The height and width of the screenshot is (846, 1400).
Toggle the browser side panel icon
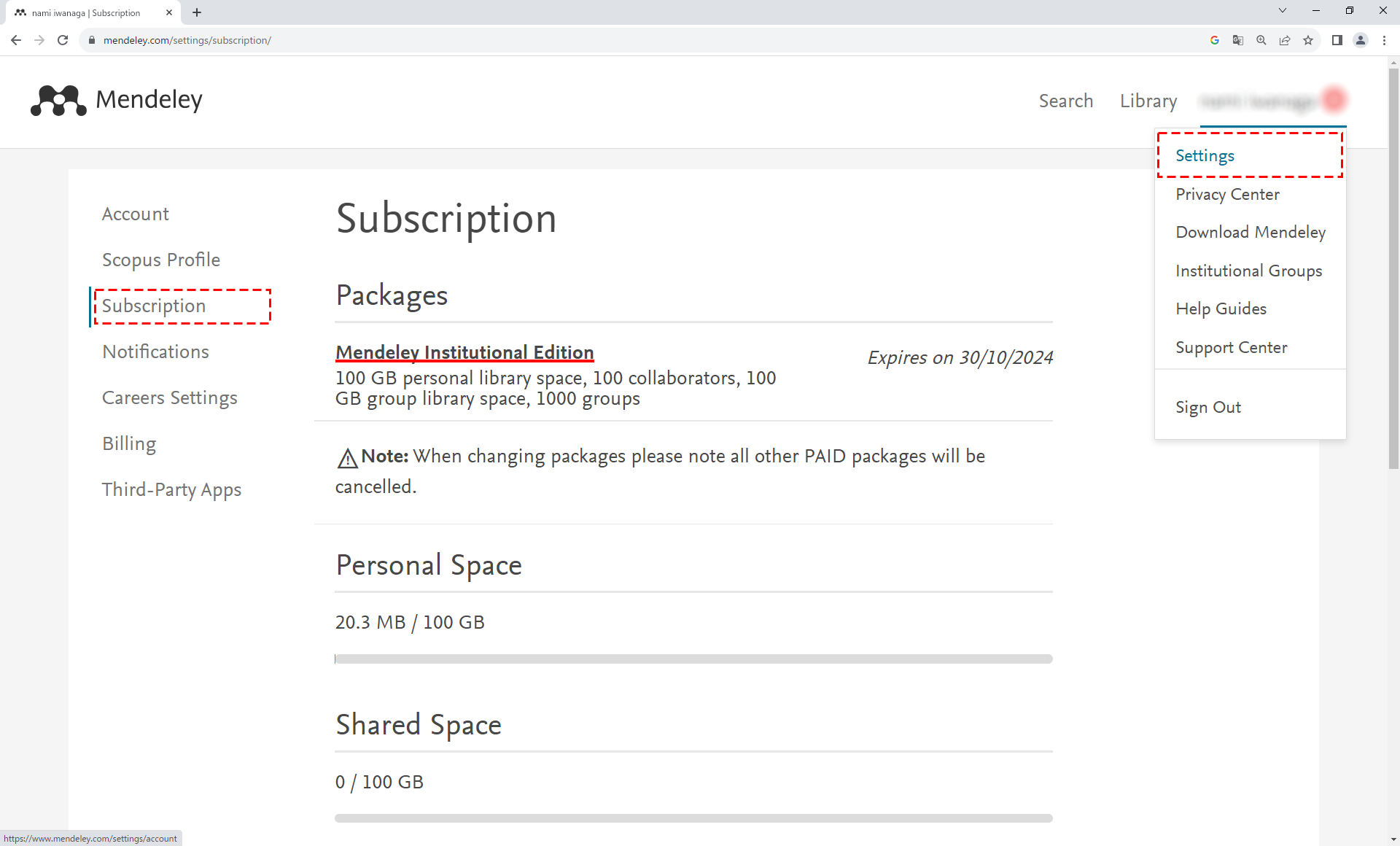click(x=1337, y=40)
